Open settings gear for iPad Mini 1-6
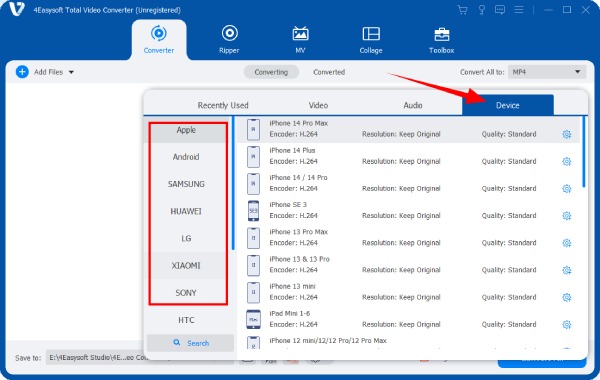This screenshot has width=600, height=380. click(567, 325)
